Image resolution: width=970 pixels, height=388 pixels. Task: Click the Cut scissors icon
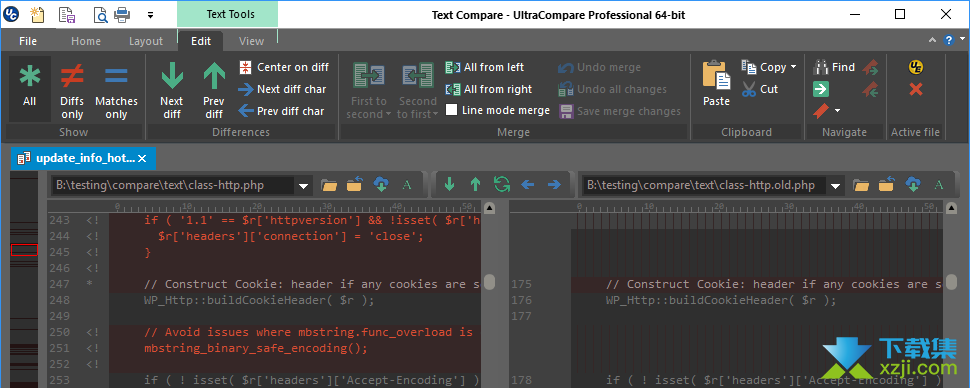coord(749,89)
